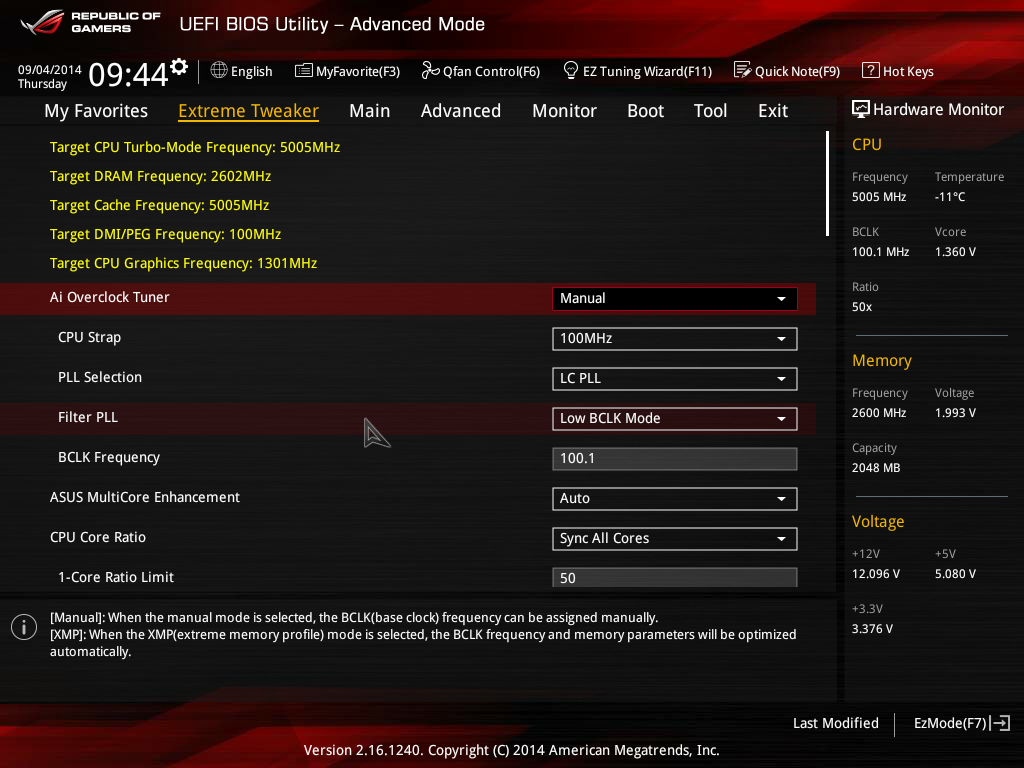Go to the Advanced tab
The height and width of the screenshot is (768, 1024).
click(460, 111)
